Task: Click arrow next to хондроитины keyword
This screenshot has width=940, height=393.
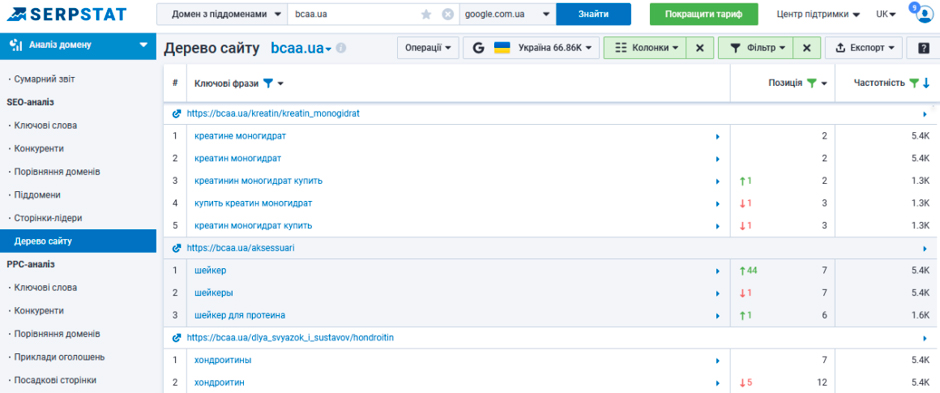Action: tap(717, 361)
